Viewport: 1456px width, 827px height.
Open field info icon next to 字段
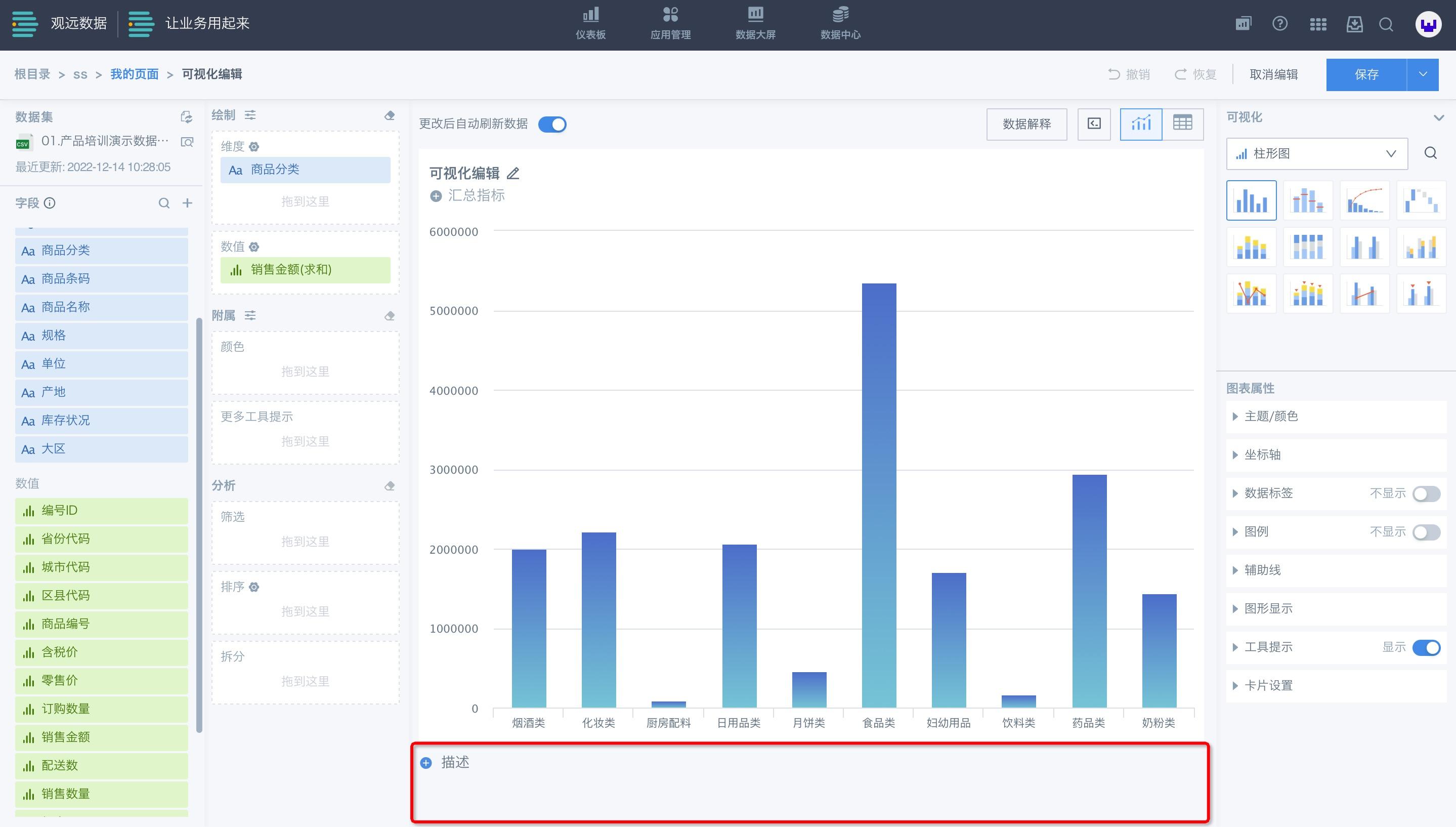(x=50, y=203)
